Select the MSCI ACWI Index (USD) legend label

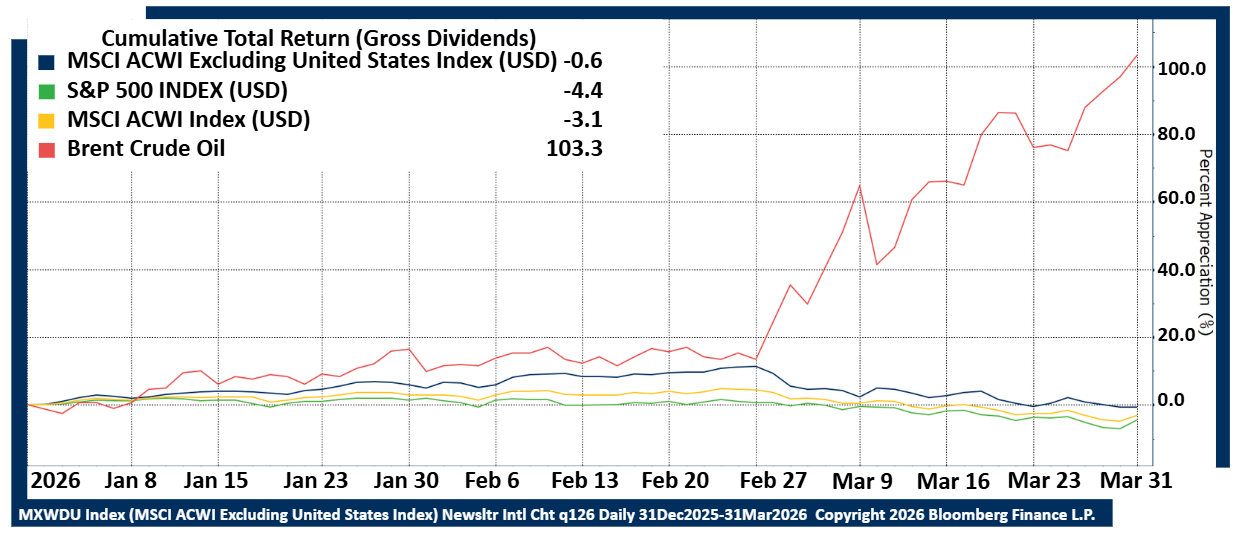188,120
